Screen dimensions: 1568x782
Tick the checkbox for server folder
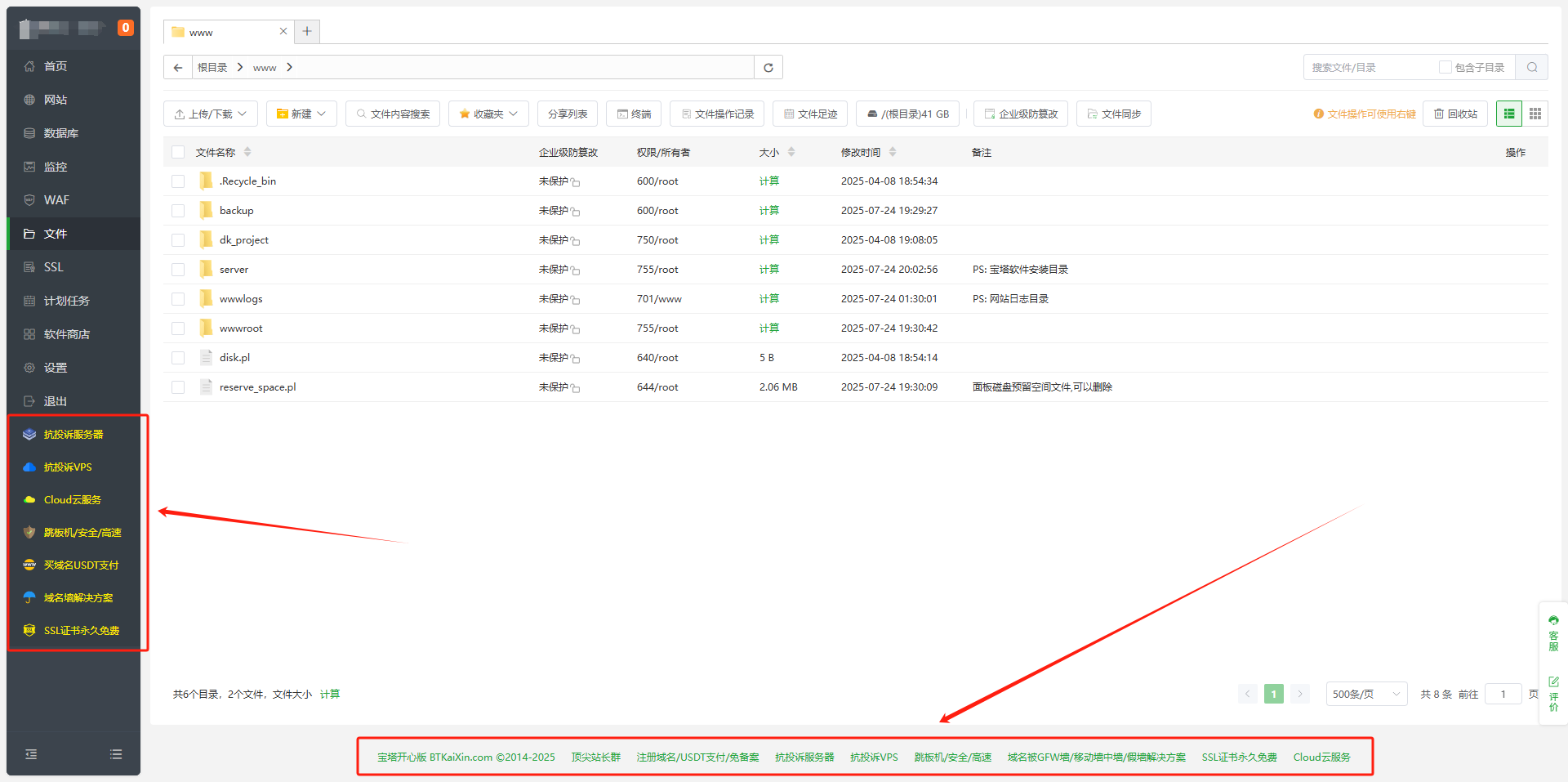click(178, 270)
